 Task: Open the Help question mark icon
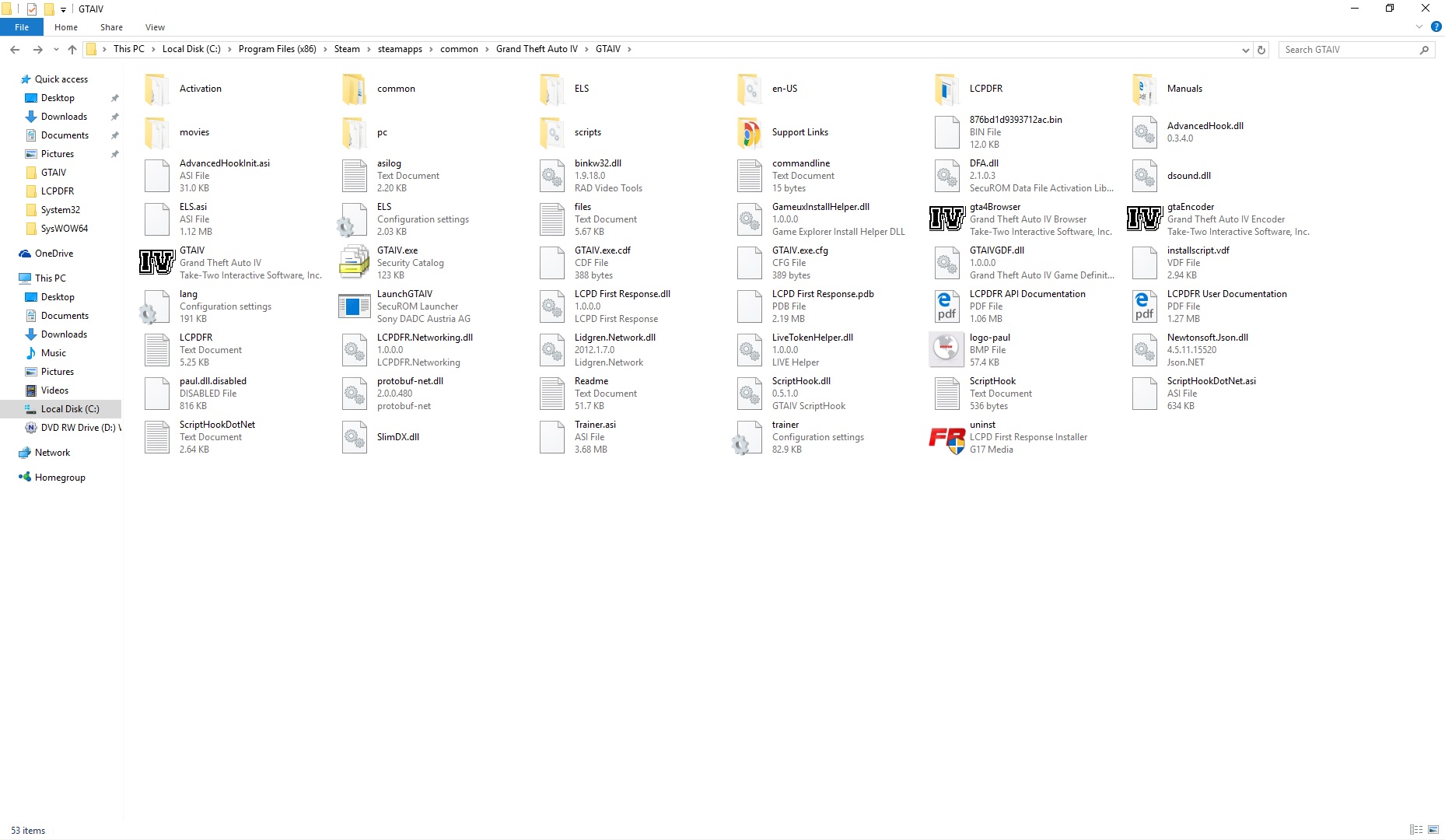[1436, 26]
